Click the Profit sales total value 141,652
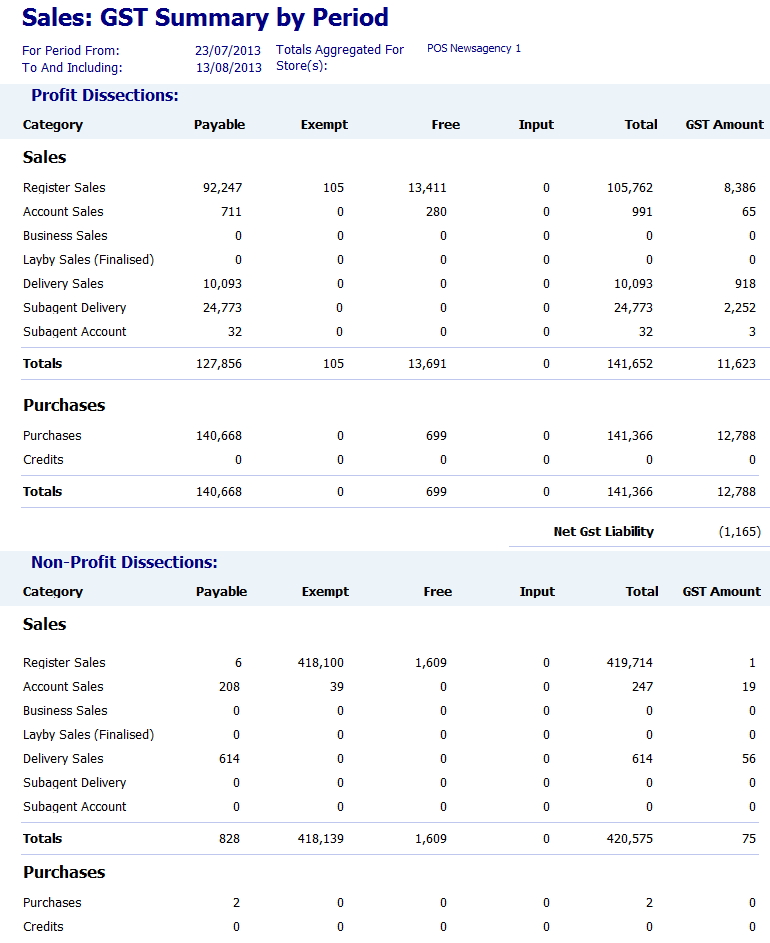This screenshot has width=770, height=943. click(629, 363)
